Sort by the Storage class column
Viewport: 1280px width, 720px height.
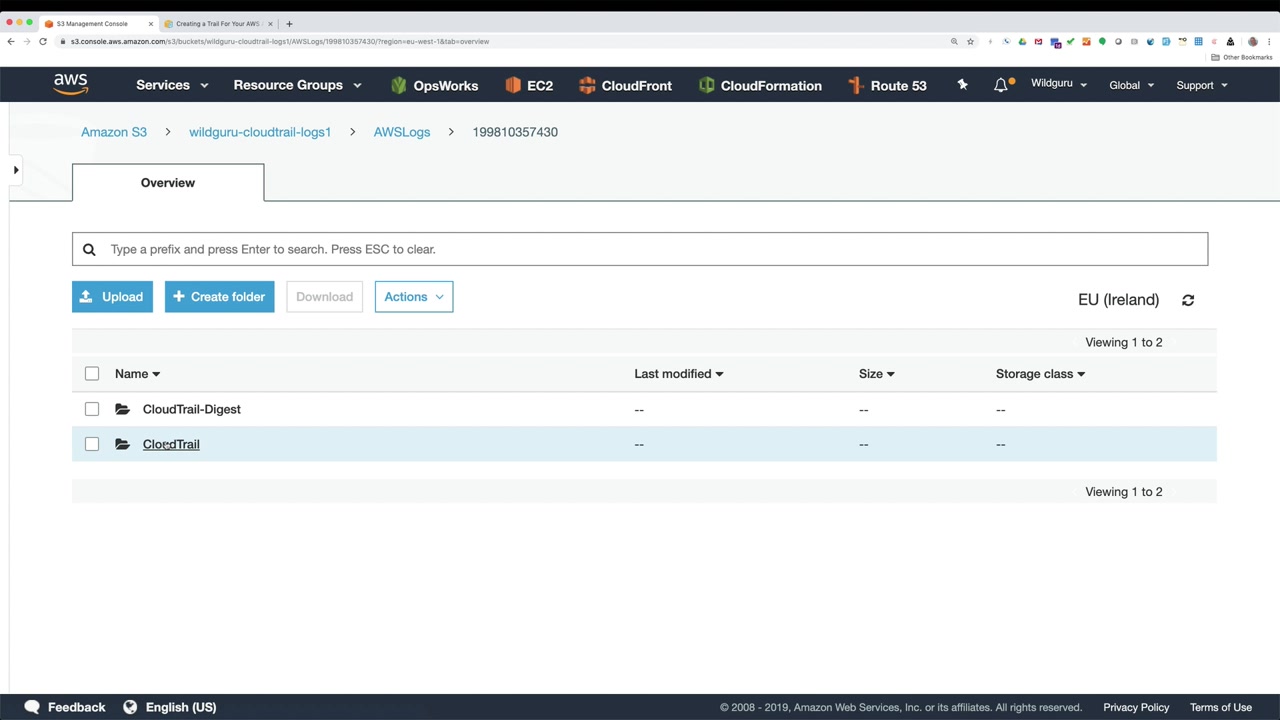coord(1040,374)
